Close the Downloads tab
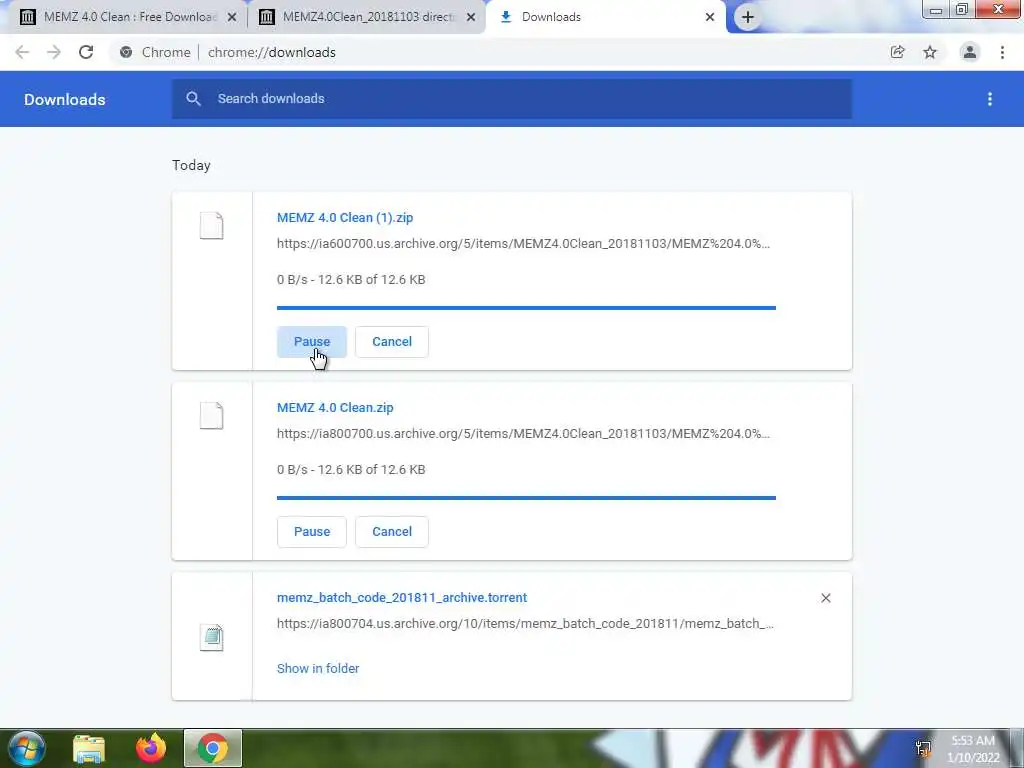The image size is (1024, 768). (x=710, y=17)
